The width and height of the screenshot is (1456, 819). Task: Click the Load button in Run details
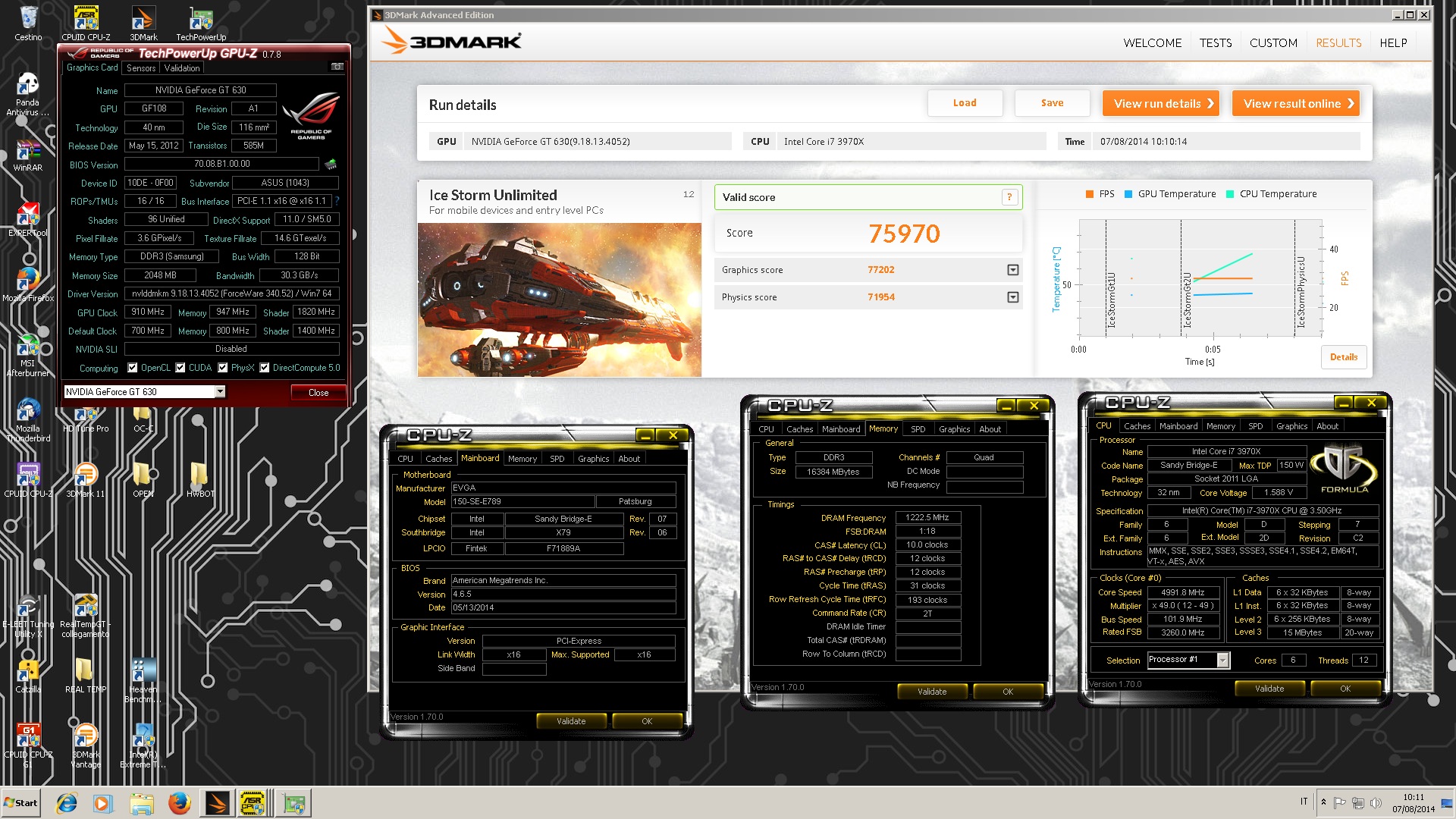click(965, 103)
